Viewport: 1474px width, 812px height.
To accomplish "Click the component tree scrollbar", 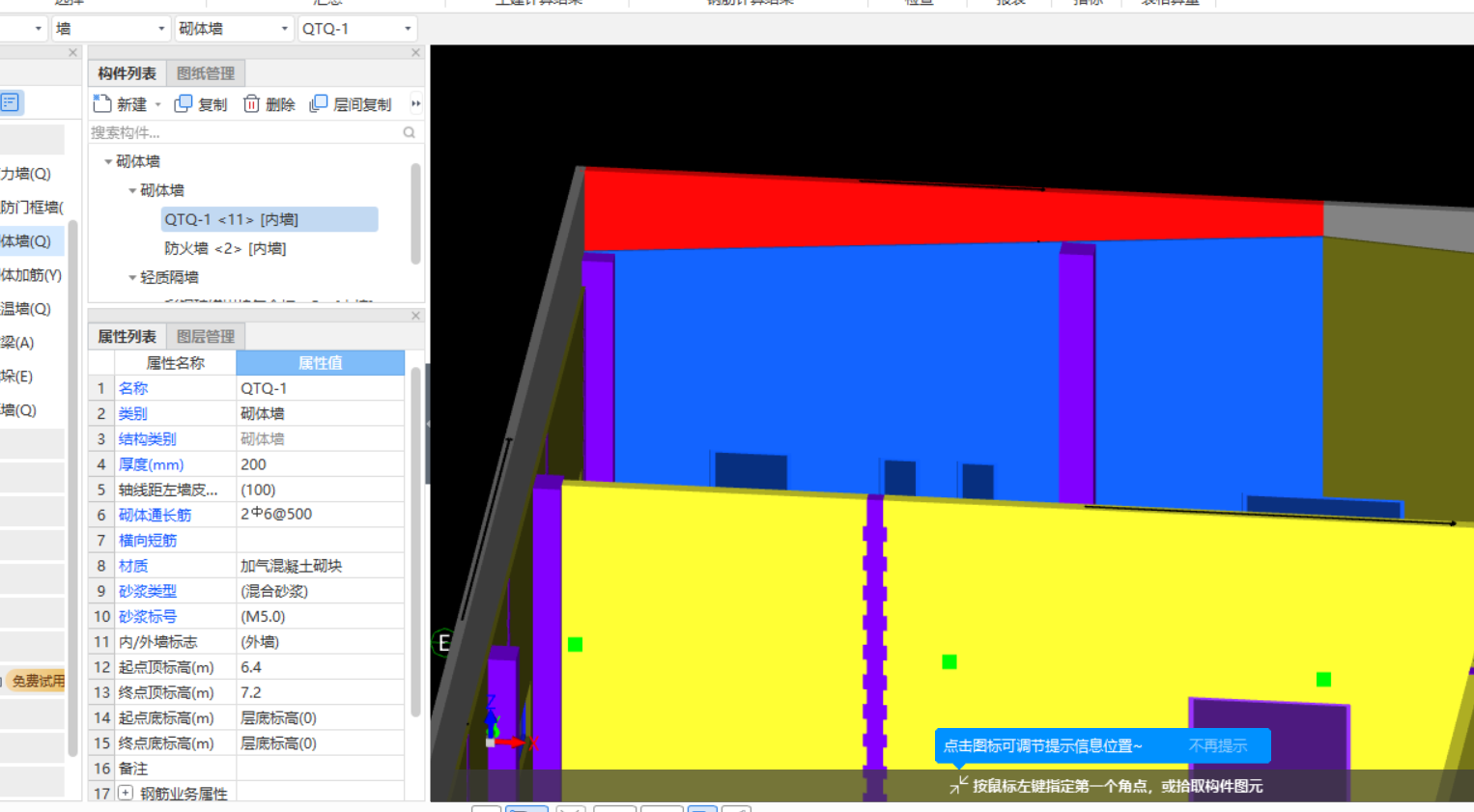I will 415,213.
